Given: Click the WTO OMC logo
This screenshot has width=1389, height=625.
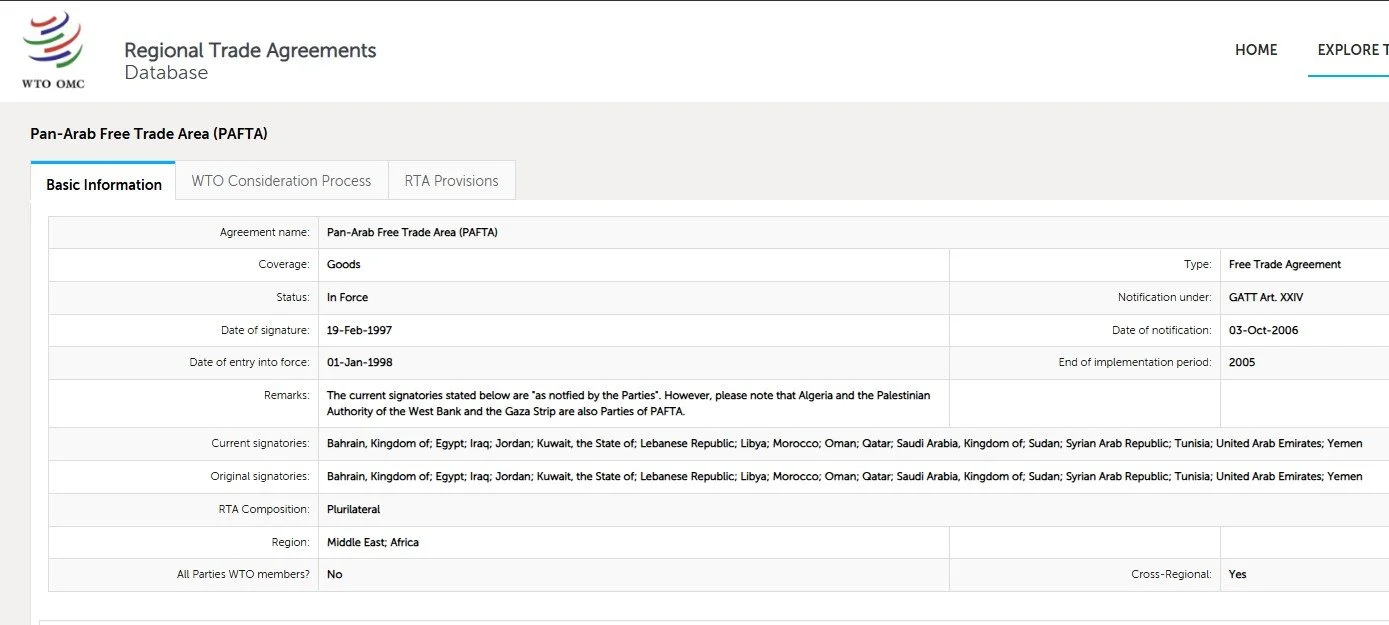Looking at the screenshot, I should tap(53, 50).
